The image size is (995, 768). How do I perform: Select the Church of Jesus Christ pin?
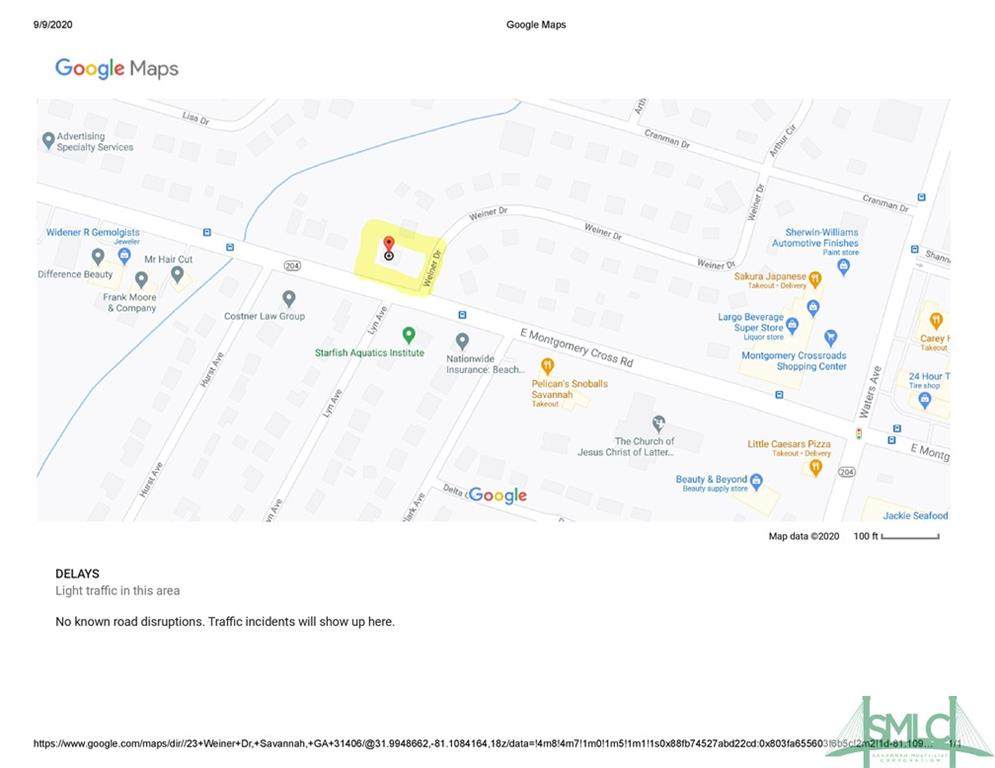pos(659,423)
